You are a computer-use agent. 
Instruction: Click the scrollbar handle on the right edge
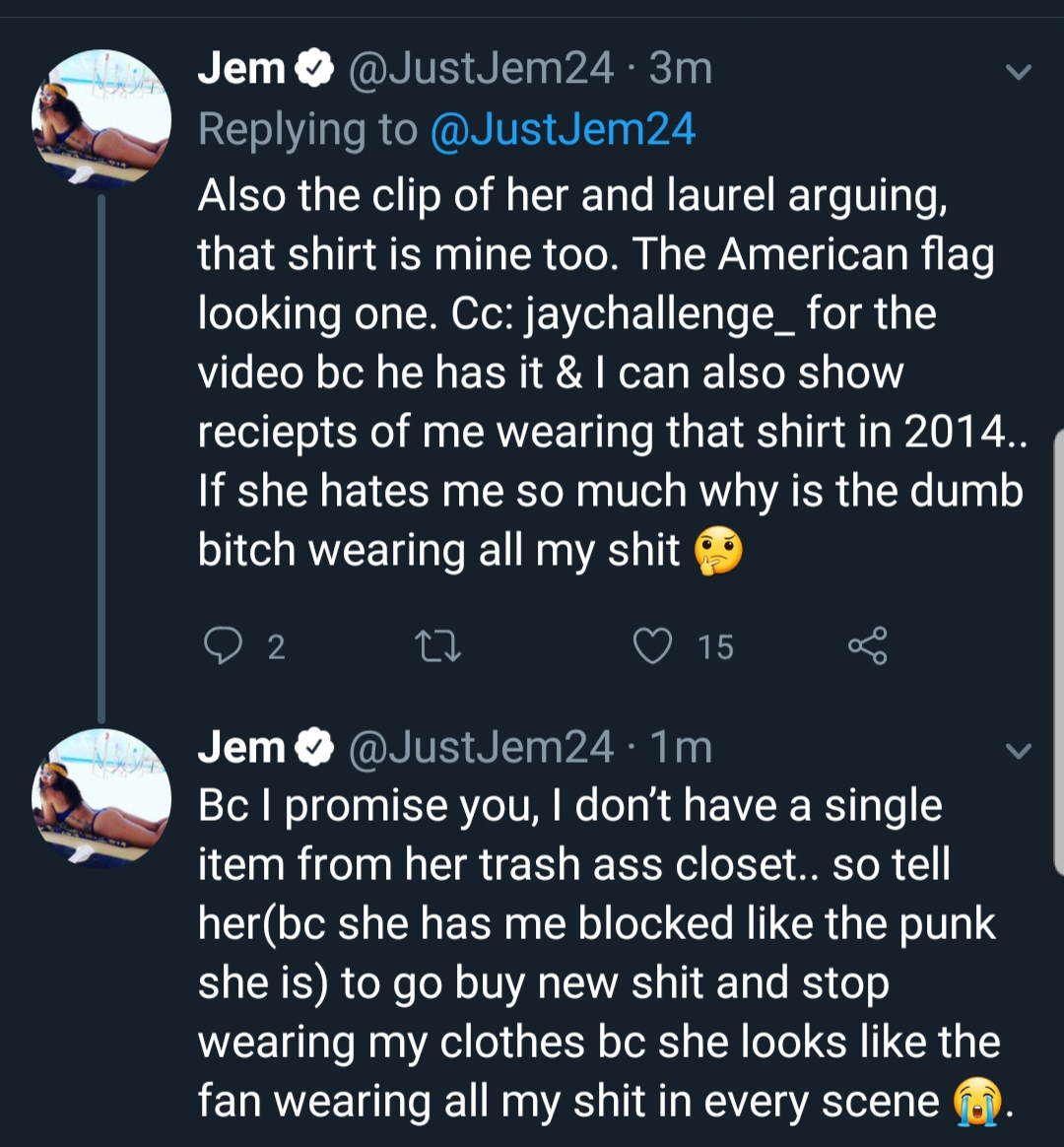[1058, 652]
